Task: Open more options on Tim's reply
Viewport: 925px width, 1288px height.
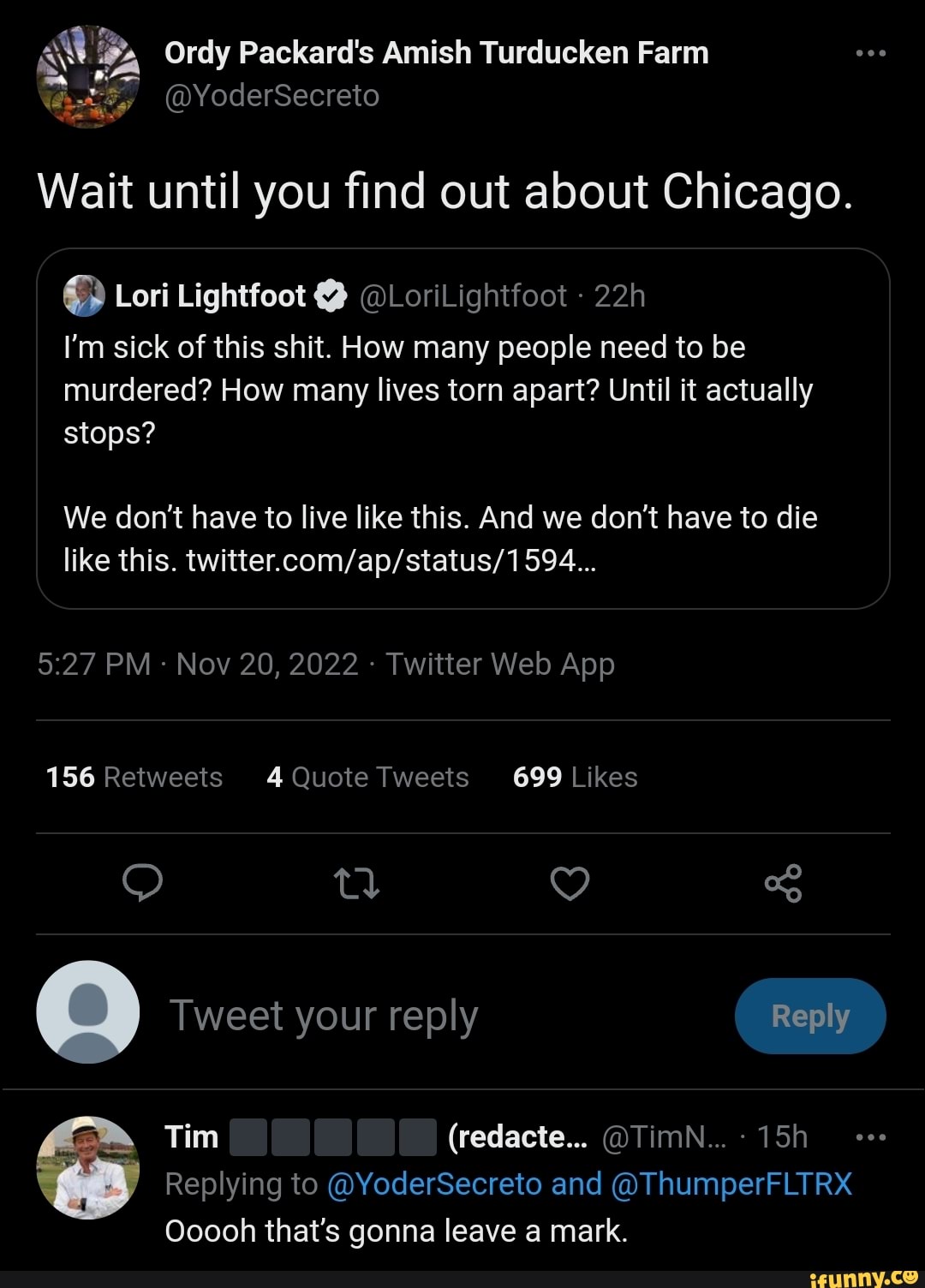Action: (870, 1137)
